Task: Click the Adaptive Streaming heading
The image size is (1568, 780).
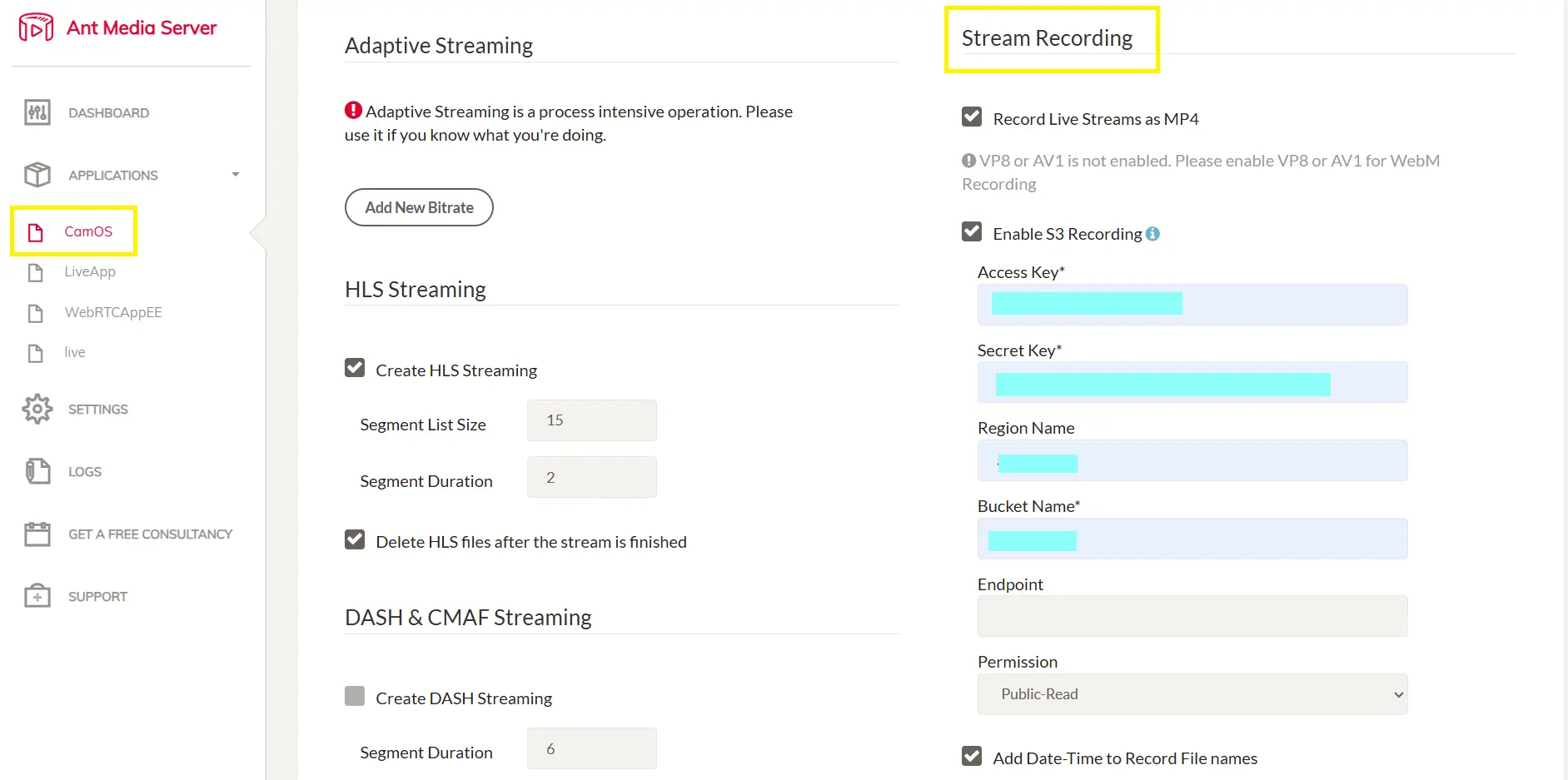Action: 439,46
